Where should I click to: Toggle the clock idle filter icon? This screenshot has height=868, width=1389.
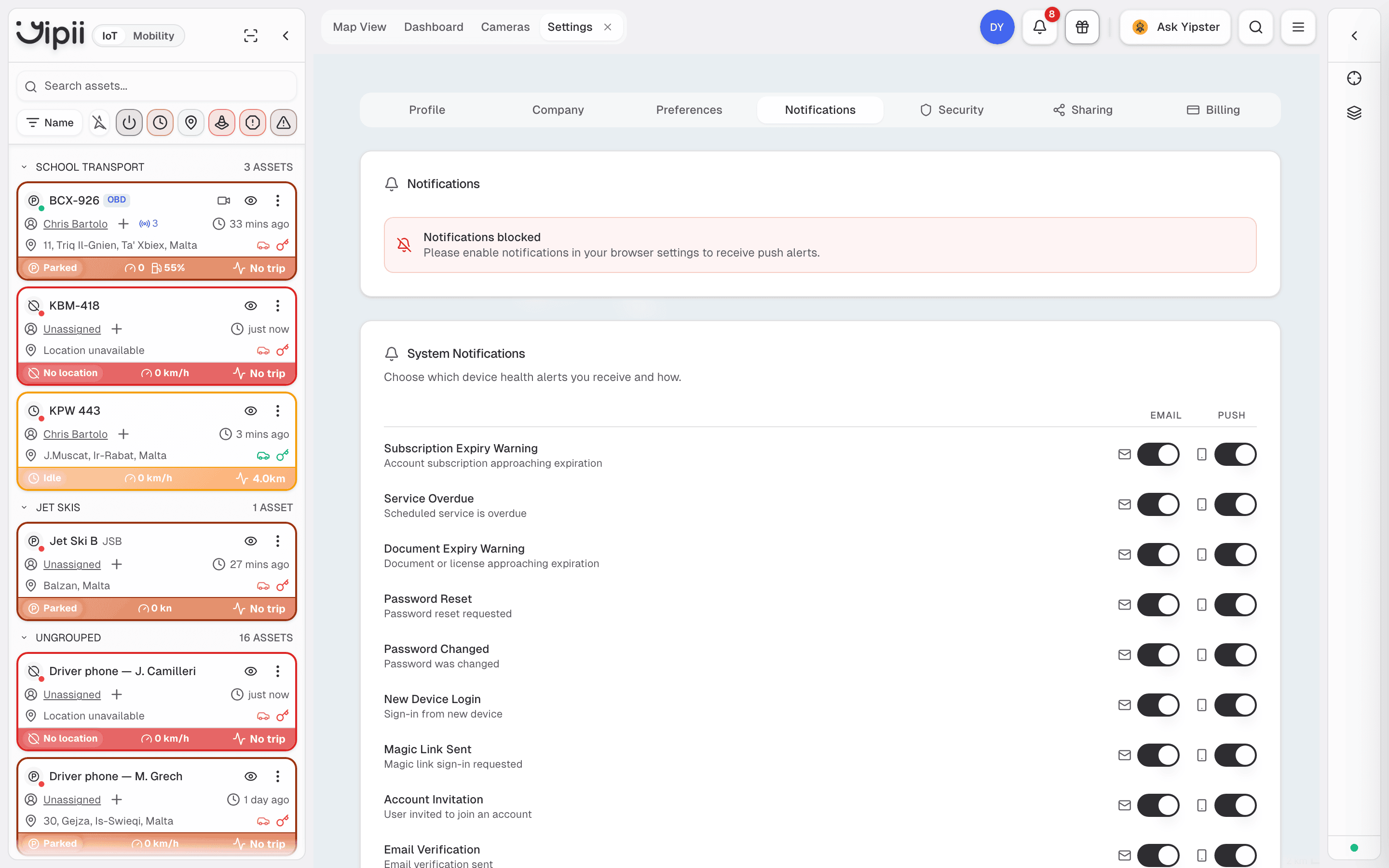(160, 122)
